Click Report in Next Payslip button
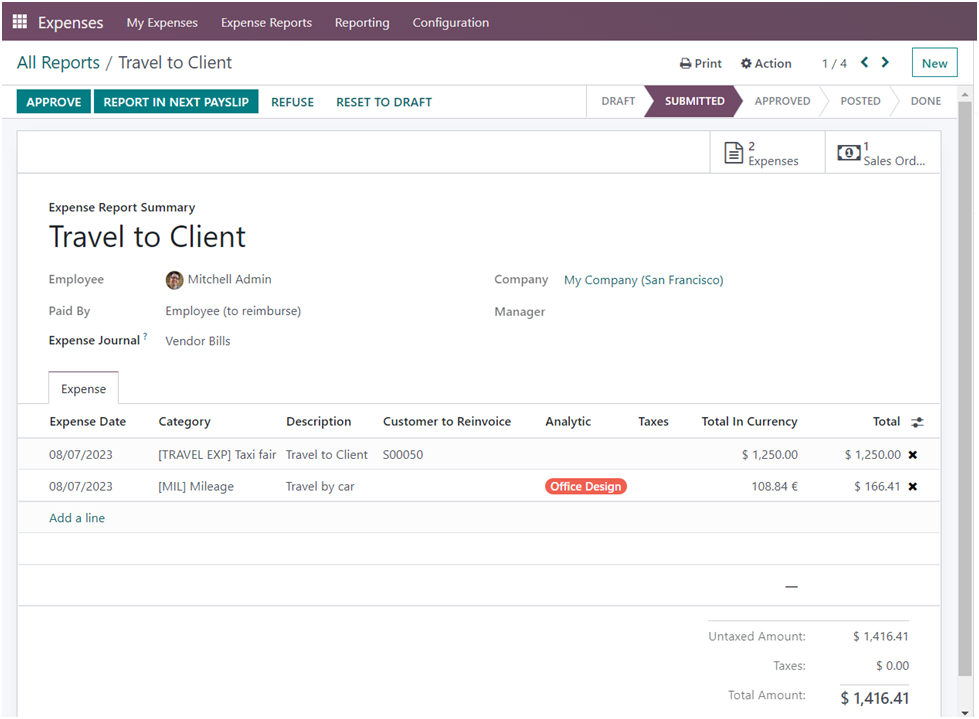 point(176,102)
